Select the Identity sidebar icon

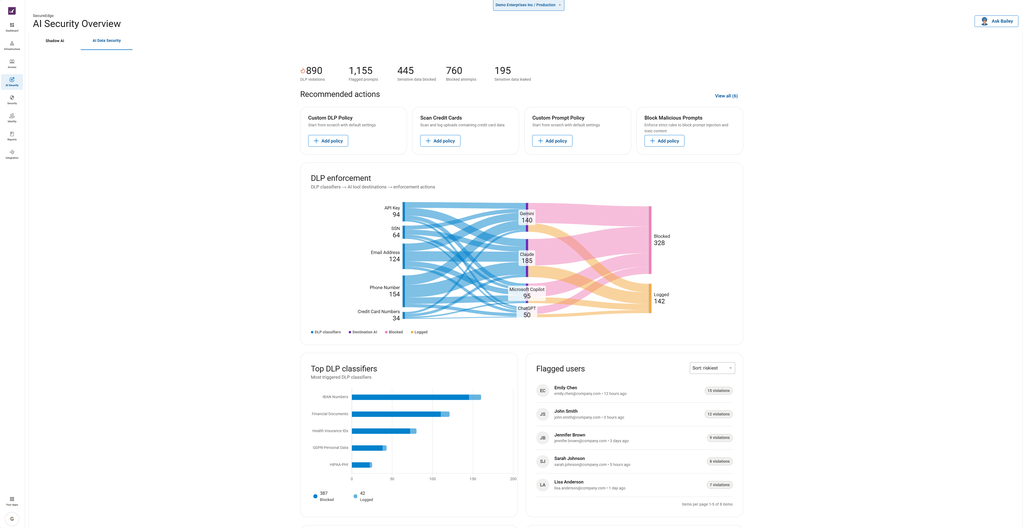(x=12, y=118)
